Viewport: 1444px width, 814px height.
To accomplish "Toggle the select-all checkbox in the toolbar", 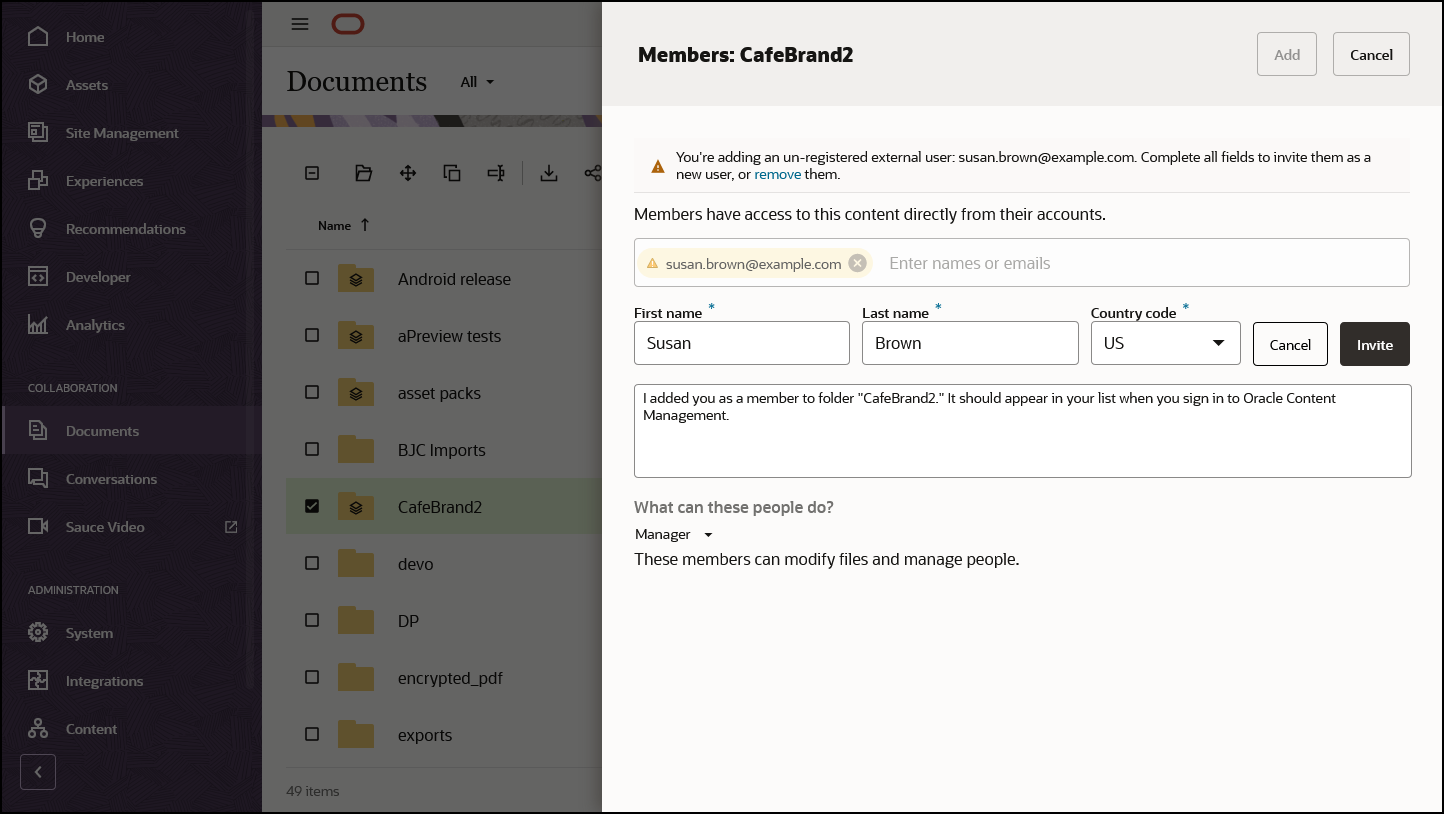I will click(x=312, y=173).
